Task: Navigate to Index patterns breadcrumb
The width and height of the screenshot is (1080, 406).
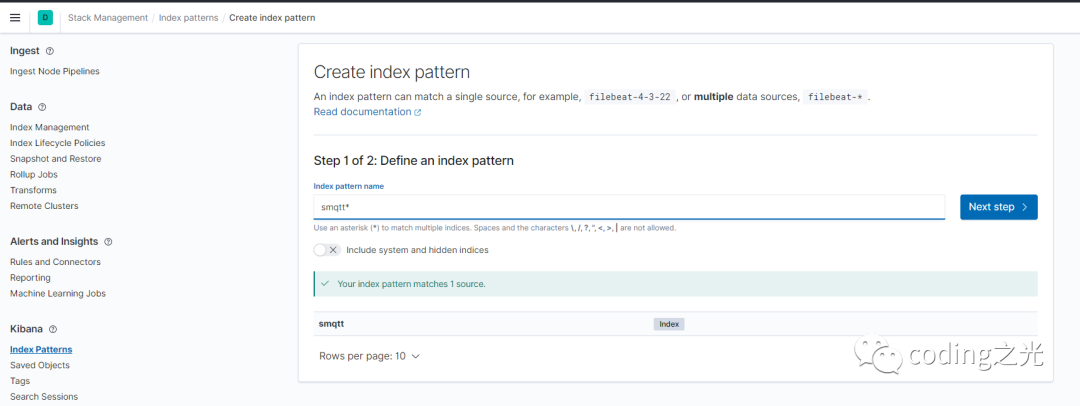Action: [188, 18]
